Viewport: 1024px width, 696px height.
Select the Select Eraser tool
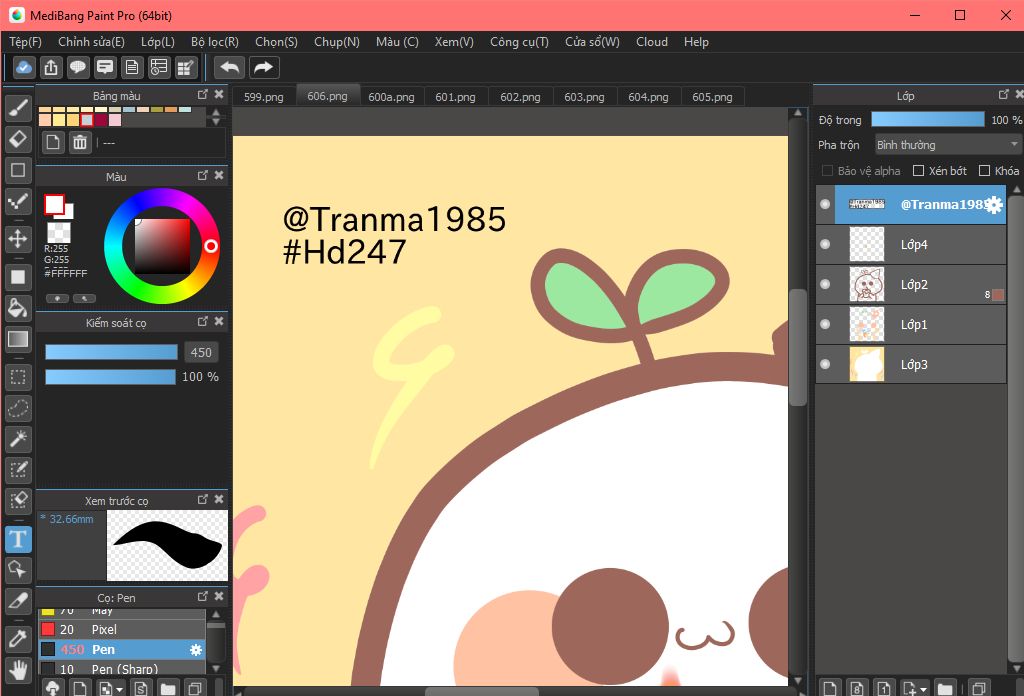coord(18,501)
